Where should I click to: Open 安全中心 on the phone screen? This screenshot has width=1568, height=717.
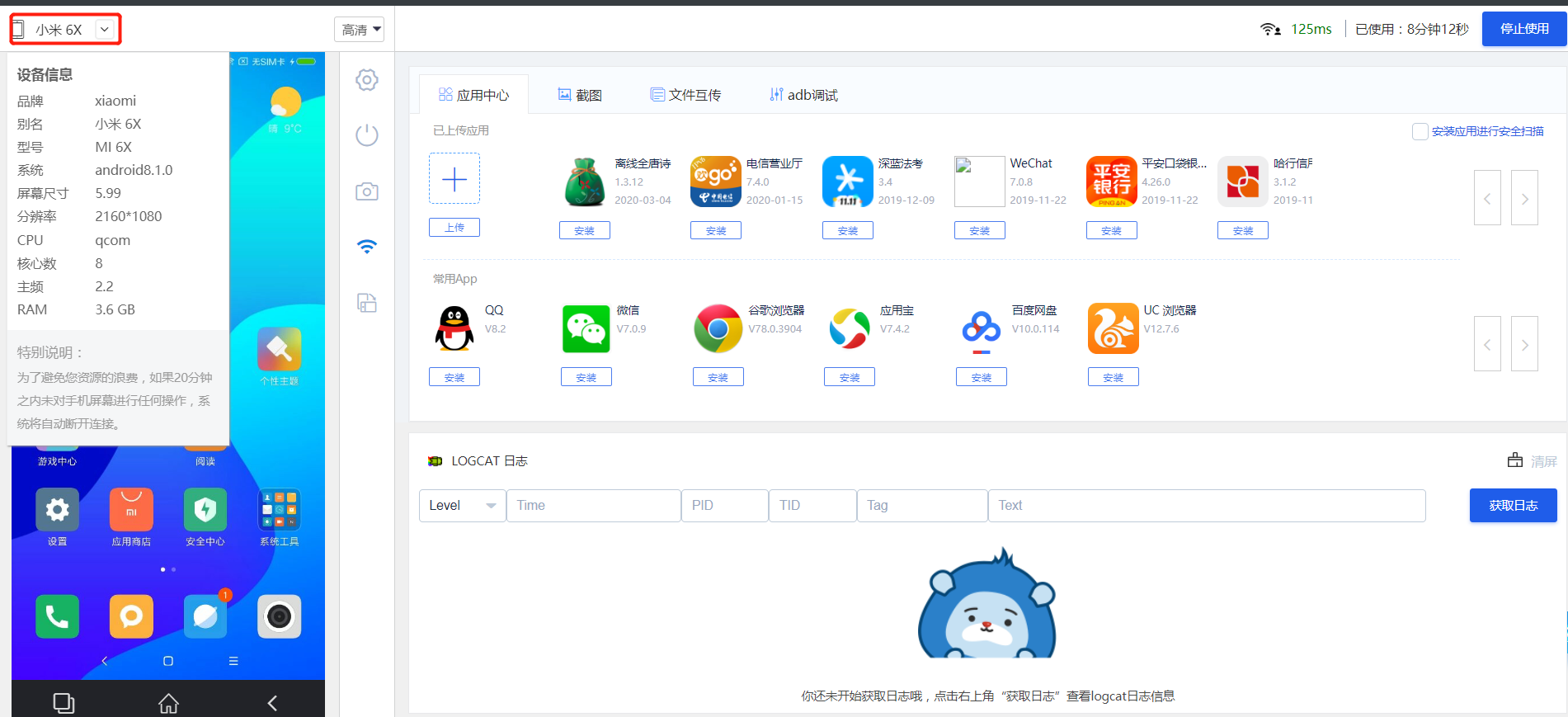tap(205, 510)
